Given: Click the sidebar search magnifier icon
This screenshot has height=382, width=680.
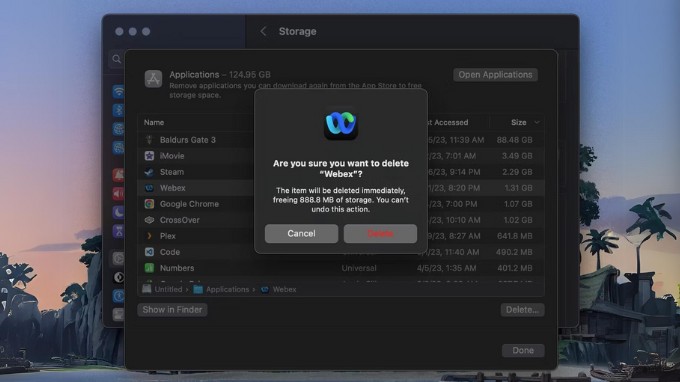Looking at the screenshot, I should [117, 59].
